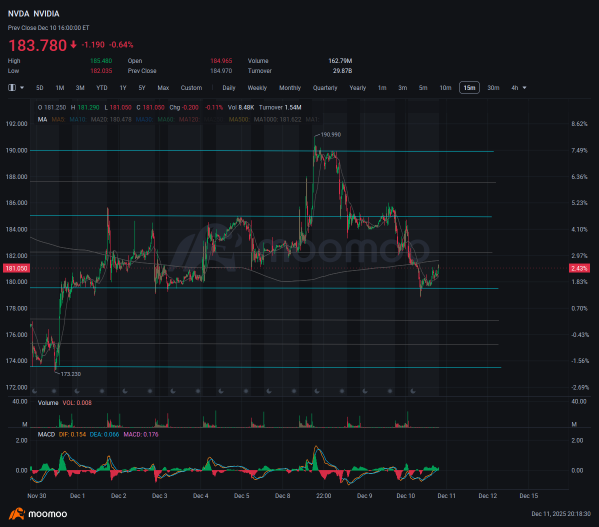599x527 pixels.
Task: Click the MACD indicator label
Action: click(46, 435)
